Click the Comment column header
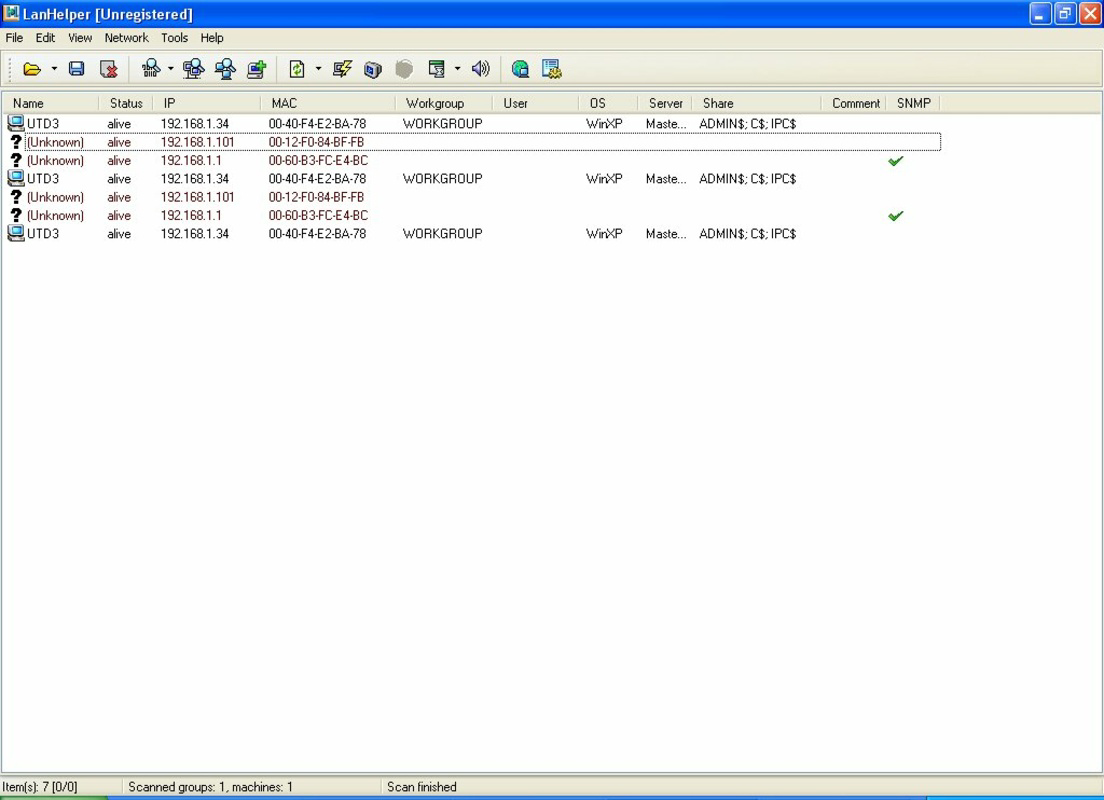This screenshot has height=800, width=1104. (x=853, y=104)
